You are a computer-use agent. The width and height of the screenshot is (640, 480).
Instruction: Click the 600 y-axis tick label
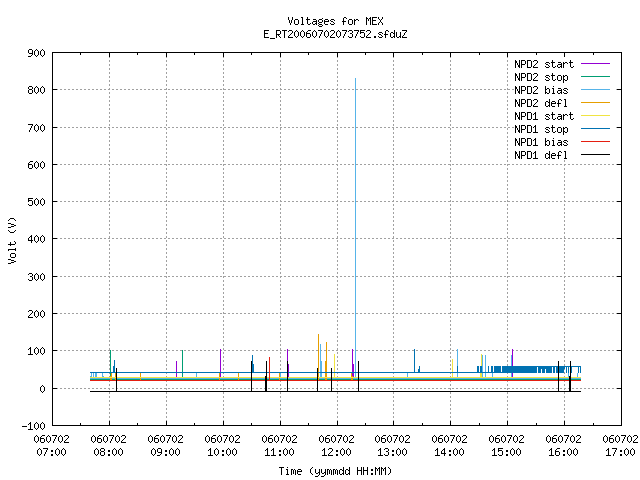point(36,165)
